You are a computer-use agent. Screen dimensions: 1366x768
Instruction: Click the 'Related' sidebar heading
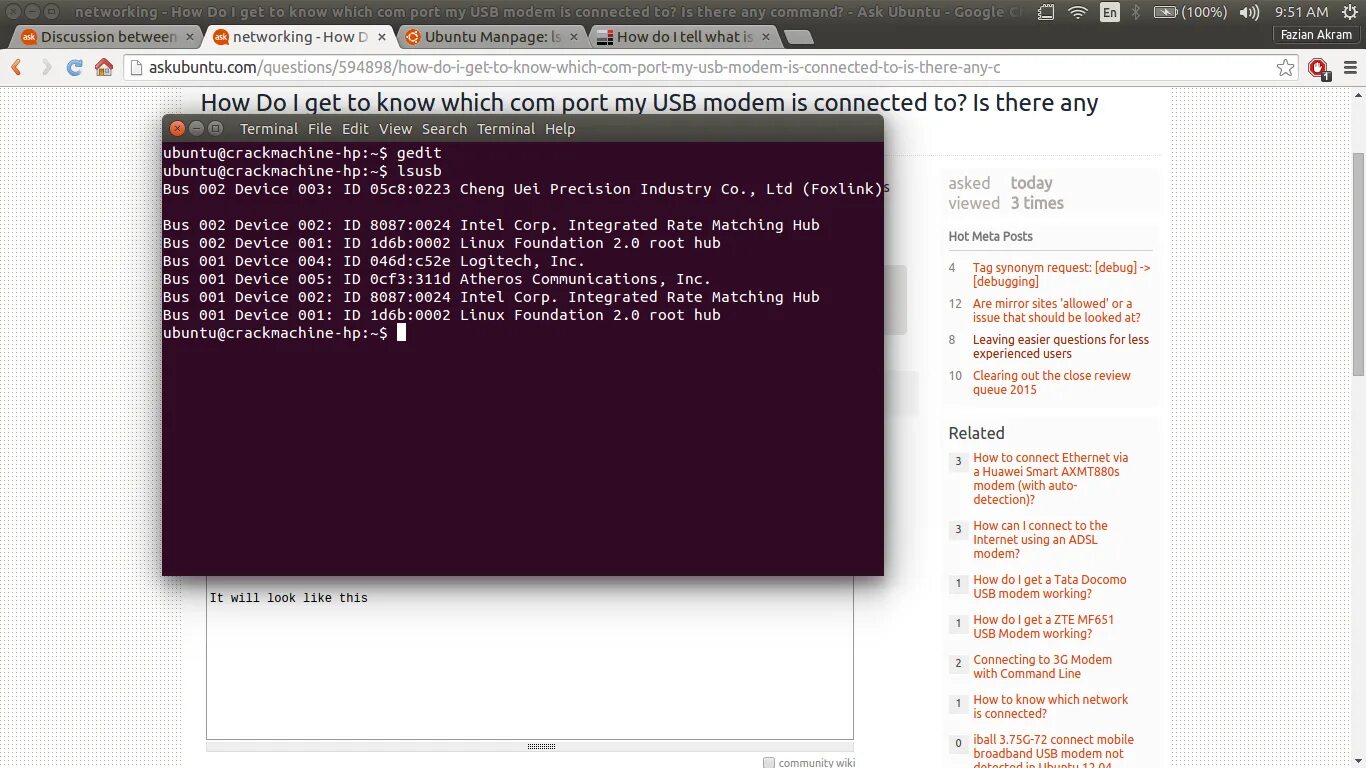pyautogui.click(x=976, y=433)
